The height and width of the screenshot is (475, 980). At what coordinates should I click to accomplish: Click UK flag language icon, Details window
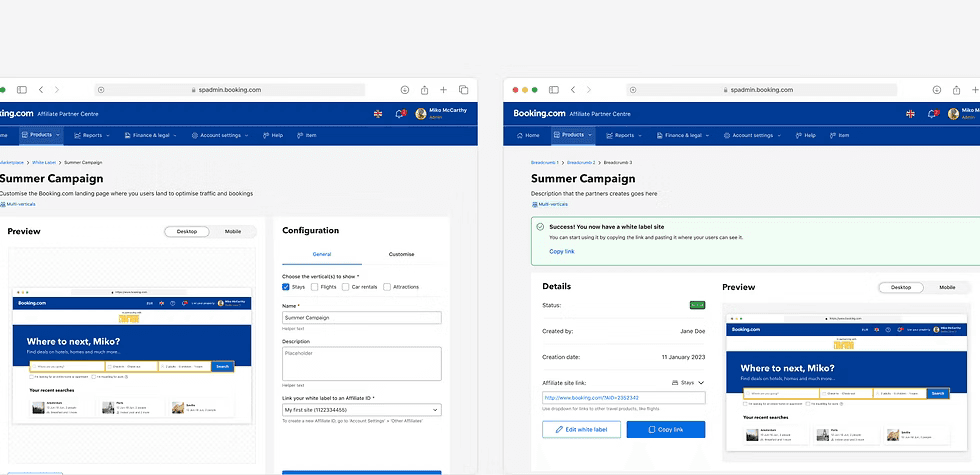point(910,114)
